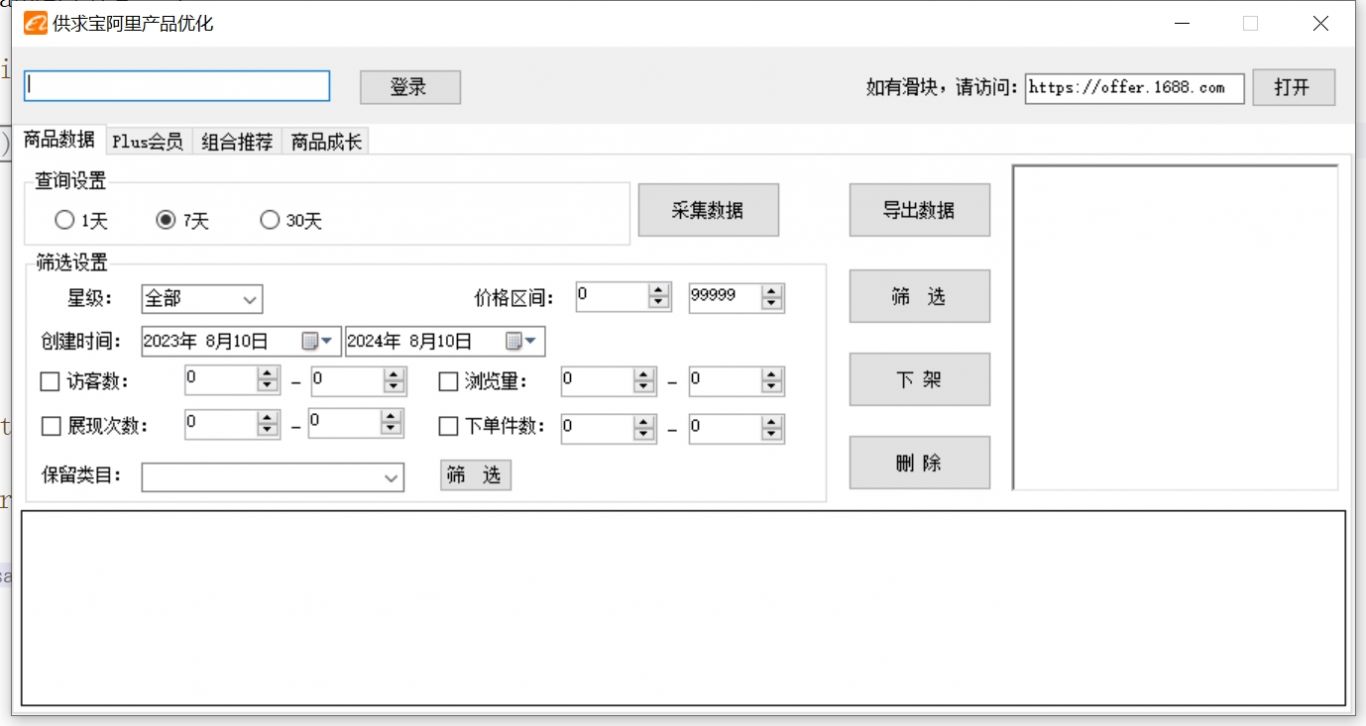Screen dimensions: 1366x726
Task: Click 浏览量 minimum spinner arrows
Action: click(645, 381)
